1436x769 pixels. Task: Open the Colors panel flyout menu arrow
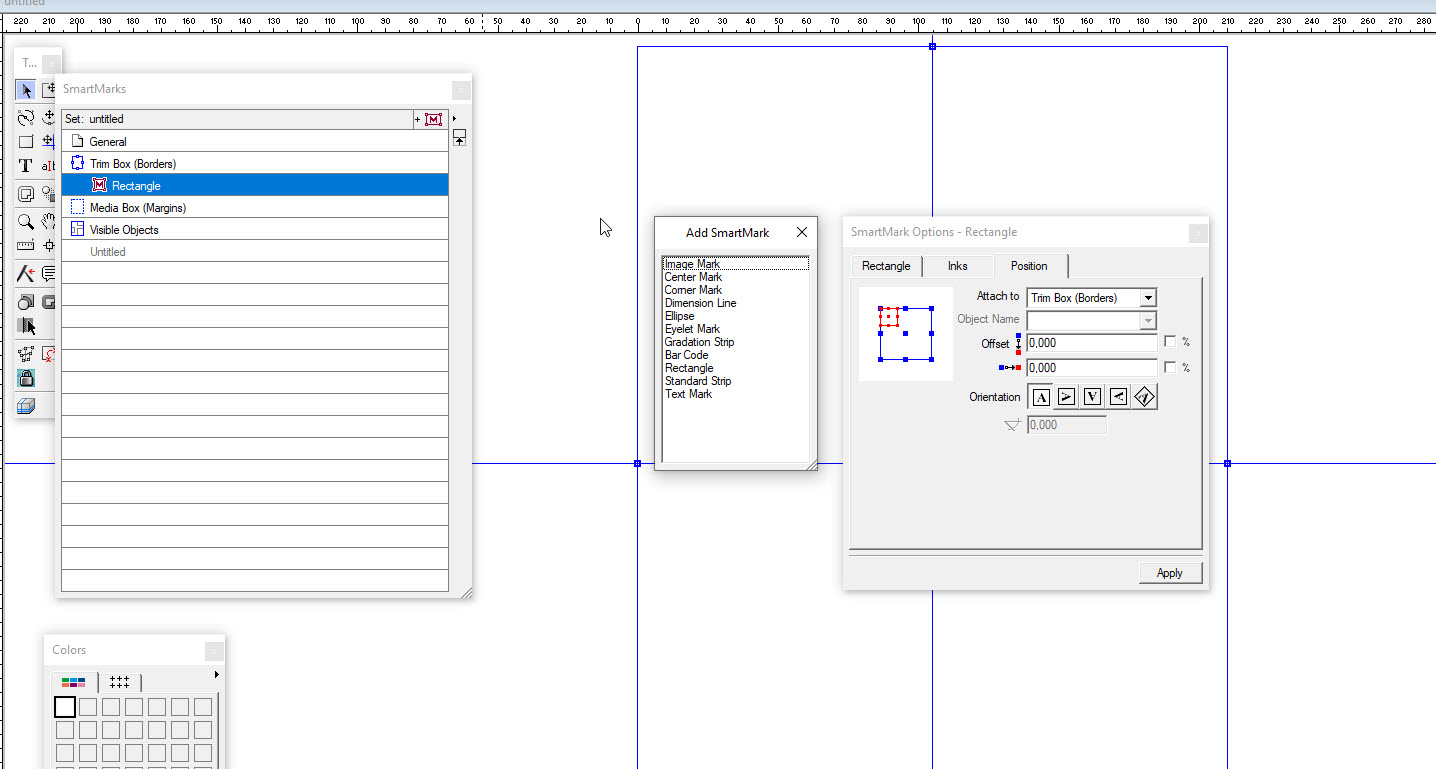[x=216, y=675]
